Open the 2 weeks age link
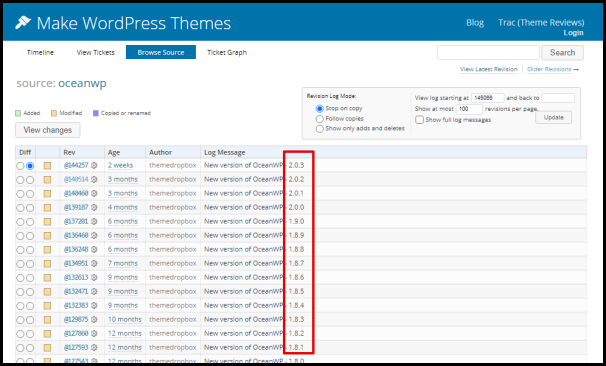This screenshot has width=606, height=366. (x=121, y=165)
